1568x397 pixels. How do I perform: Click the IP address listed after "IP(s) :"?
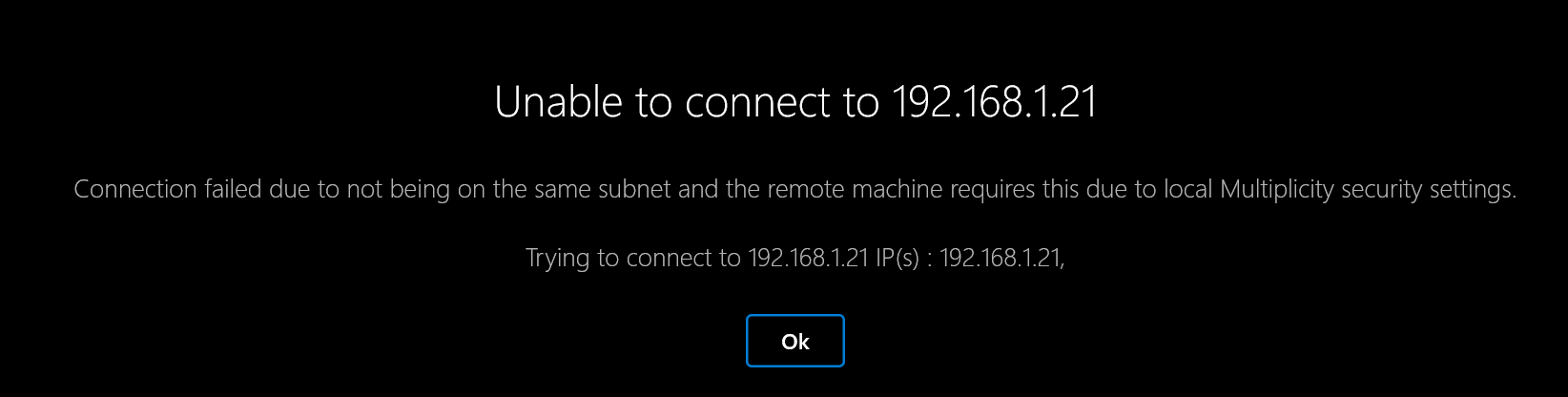click(x=1000, y=258)
